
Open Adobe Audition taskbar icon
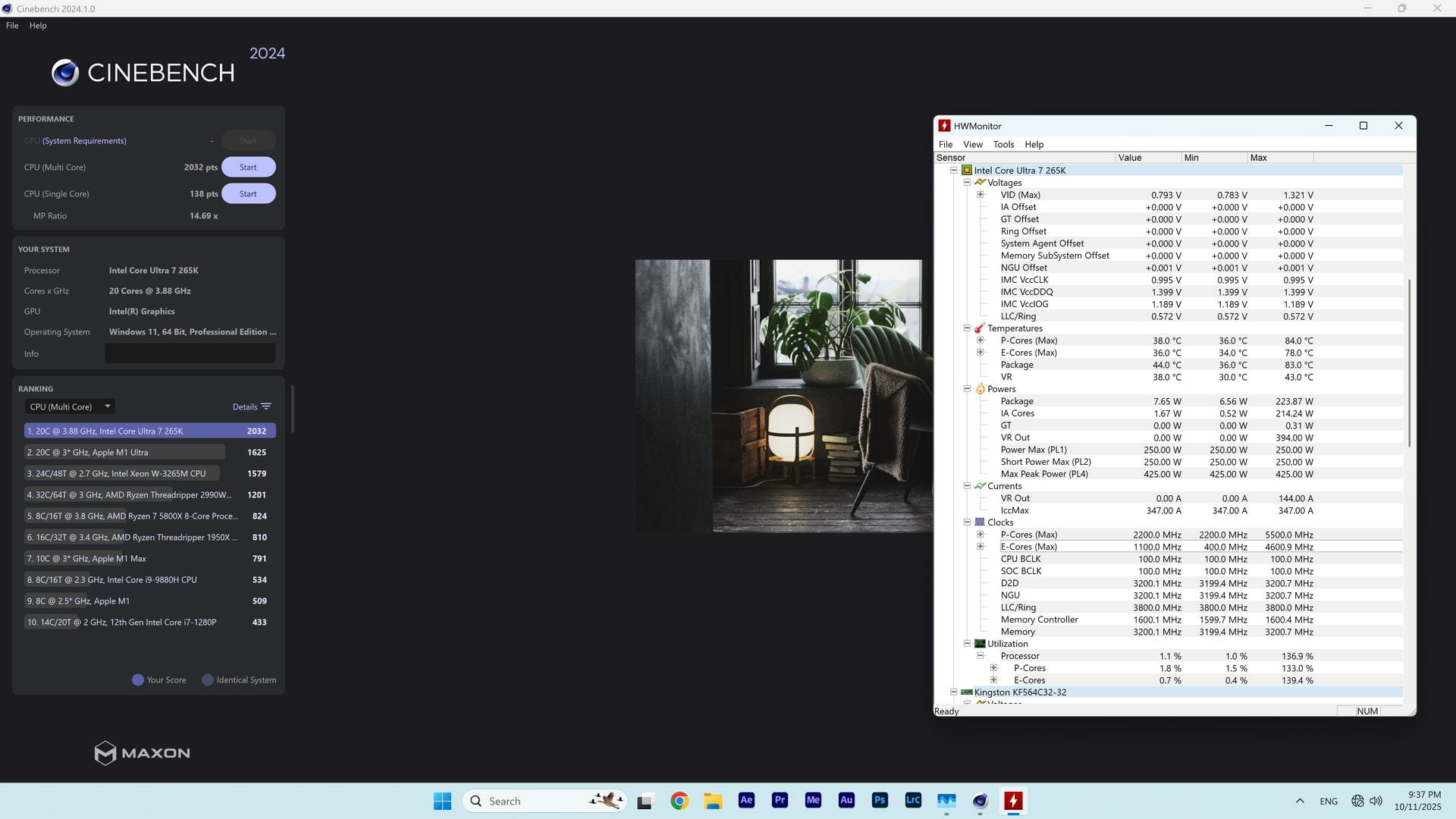(846, 800)
